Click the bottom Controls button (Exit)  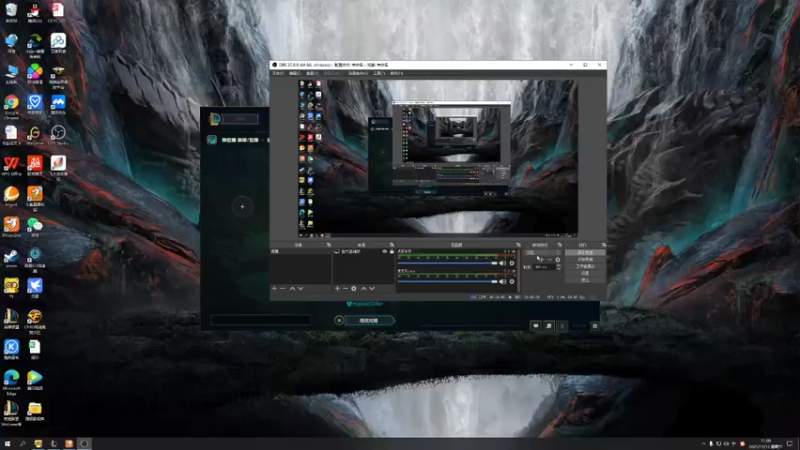coord(585,280)
